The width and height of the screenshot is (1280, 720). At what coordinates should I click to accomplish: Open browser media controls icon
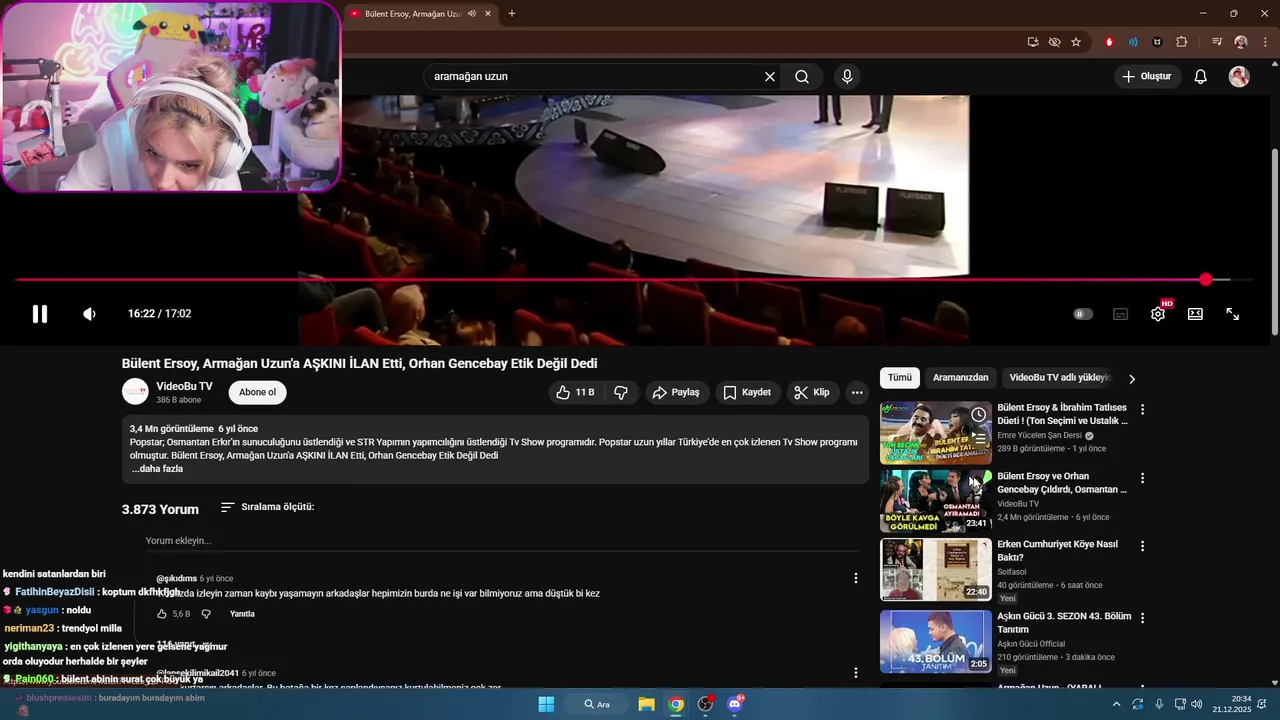click(x=1217, y=42)
